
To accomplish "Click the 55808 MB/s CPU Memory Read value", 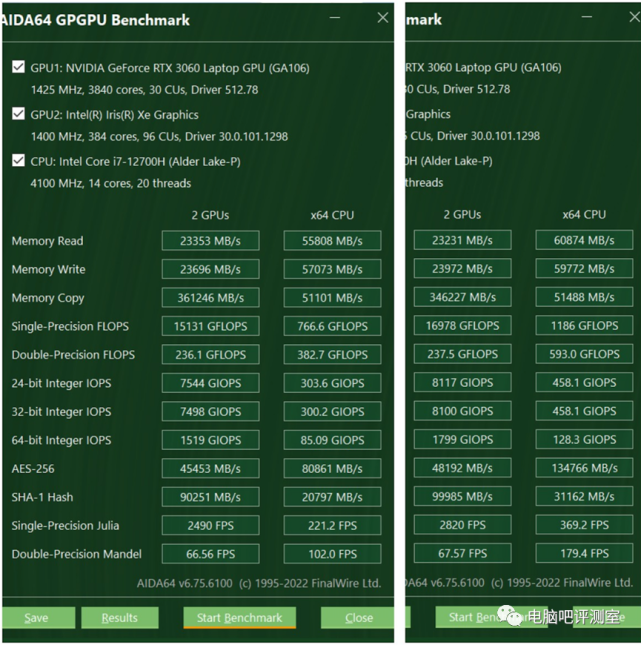I will click(332, 241).
